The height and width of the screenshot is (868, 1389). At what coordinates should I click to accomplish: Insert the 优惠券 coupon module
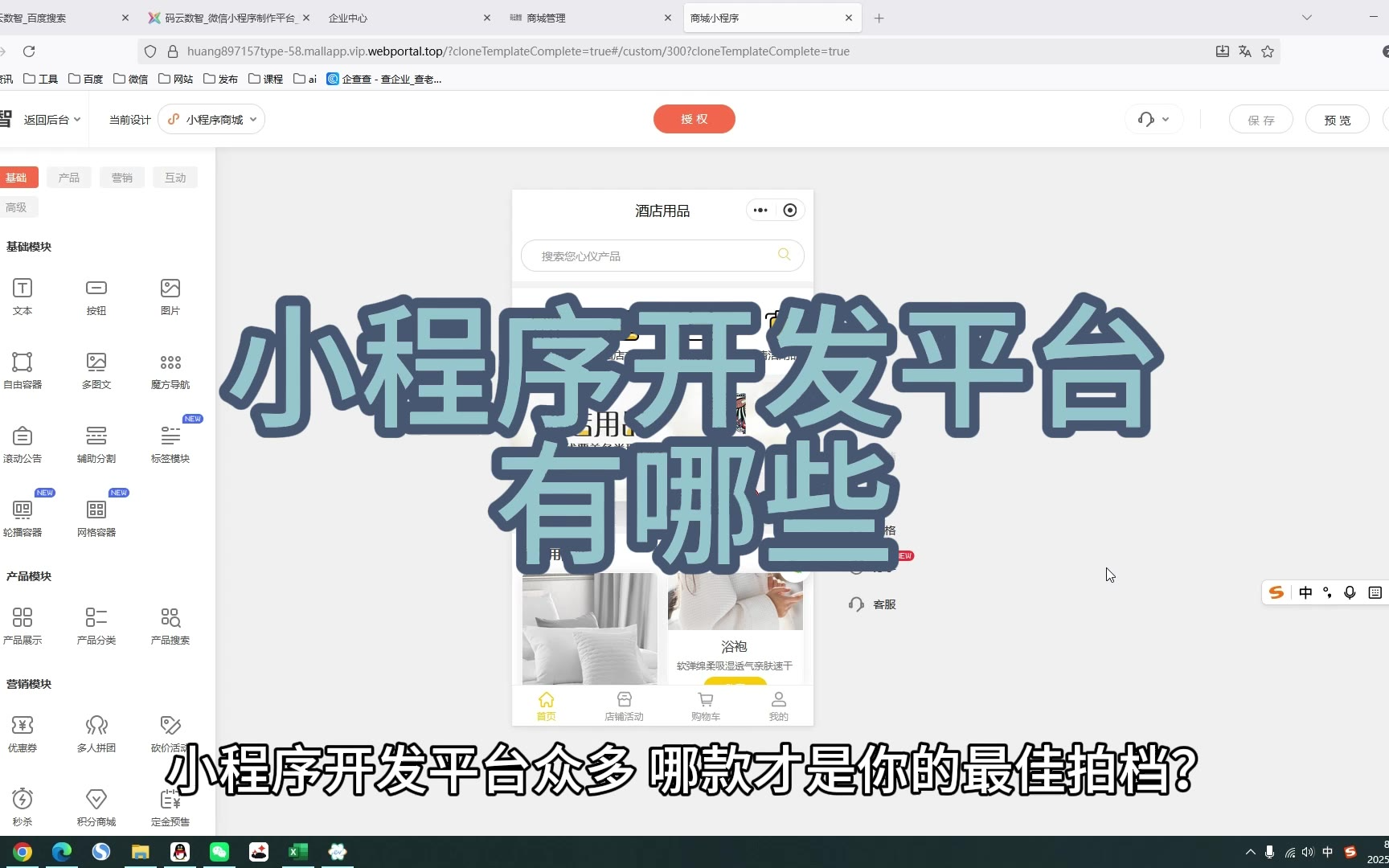point(23,734)
